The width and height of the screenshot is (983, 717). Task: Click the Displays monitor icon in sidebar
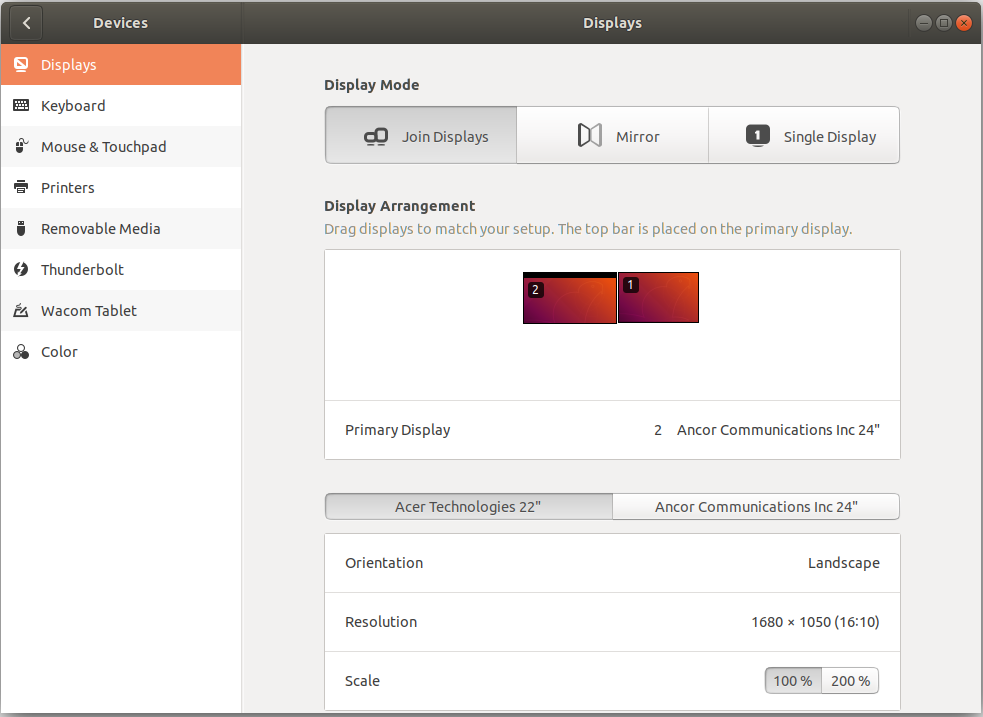pos(21,65)
